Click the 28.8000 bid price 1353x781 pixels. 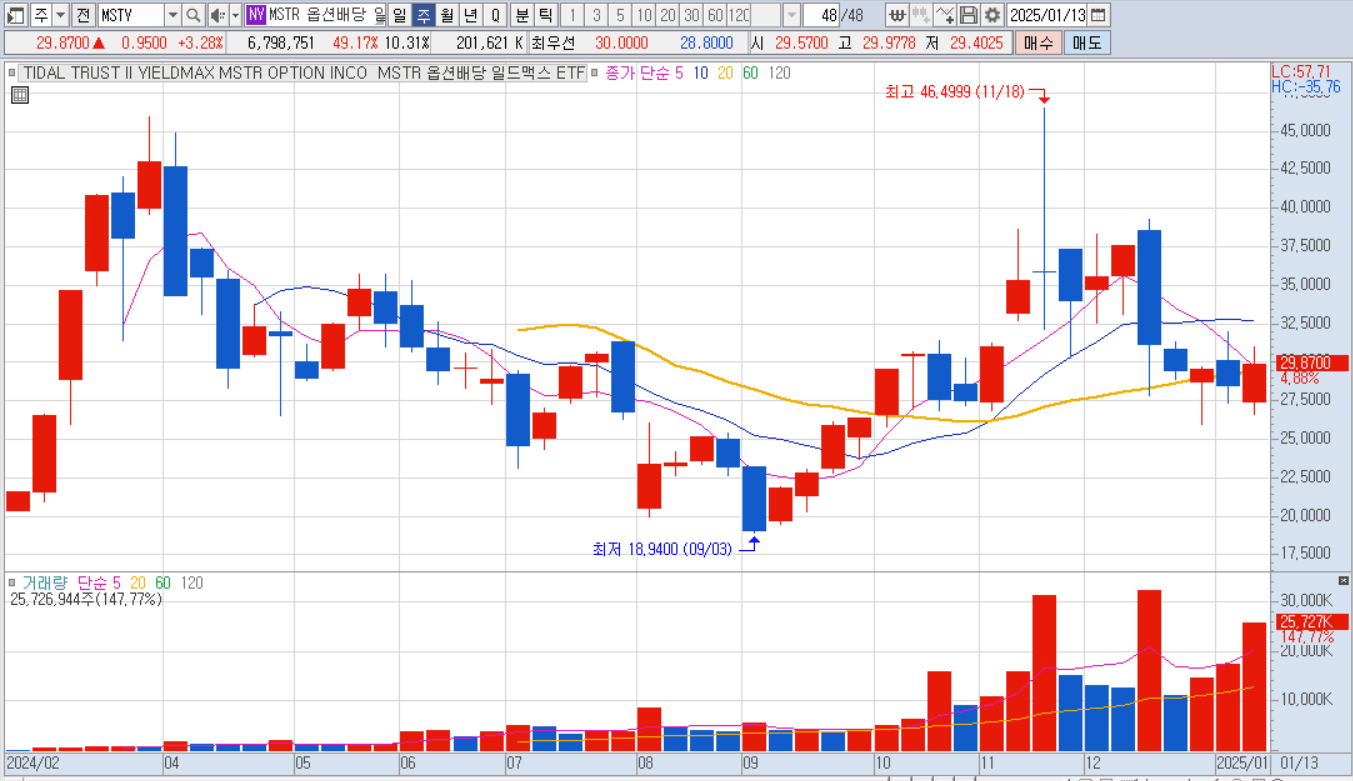click(706, 43)
